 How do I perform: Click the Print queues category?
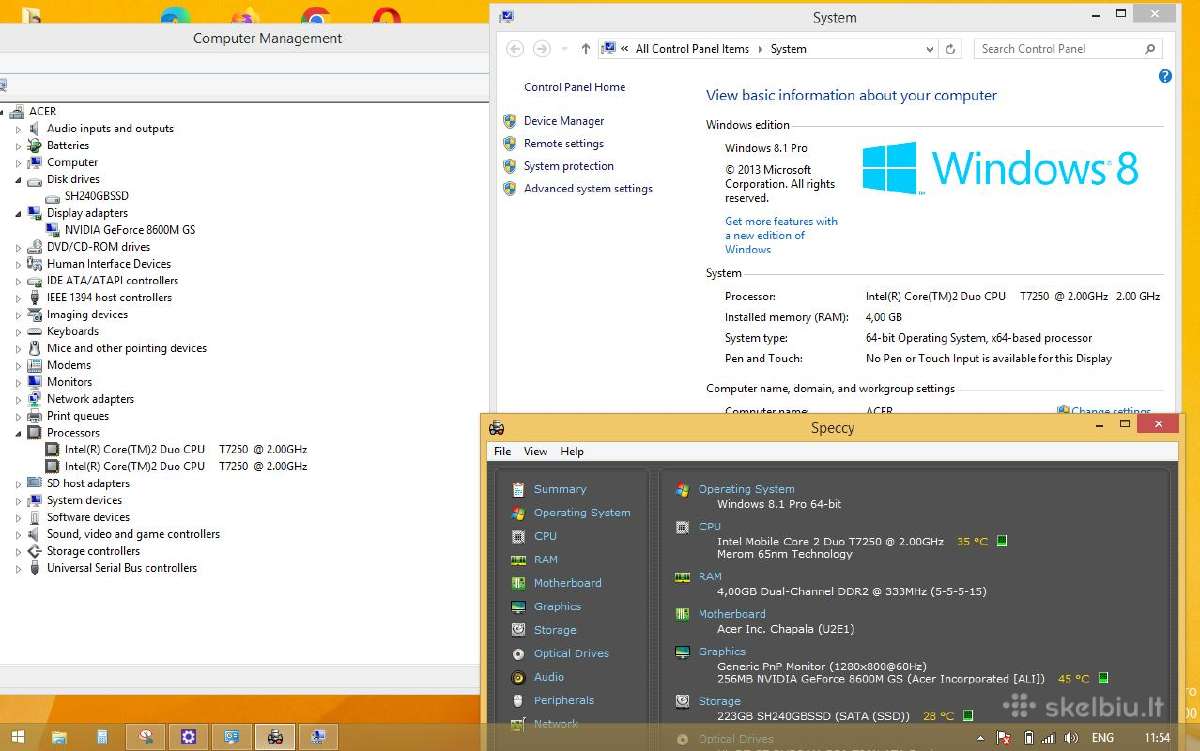(x=78, y=416)
